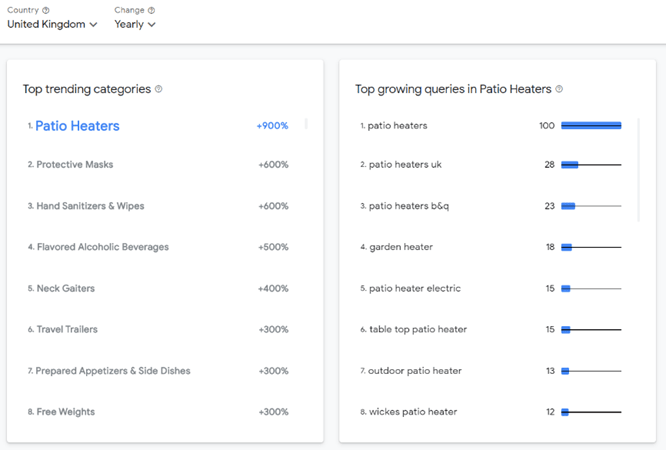Click the queries list scrollbar
Viewport: 666px width, 450px height.
pyautogui.click(x=638, y=170)
